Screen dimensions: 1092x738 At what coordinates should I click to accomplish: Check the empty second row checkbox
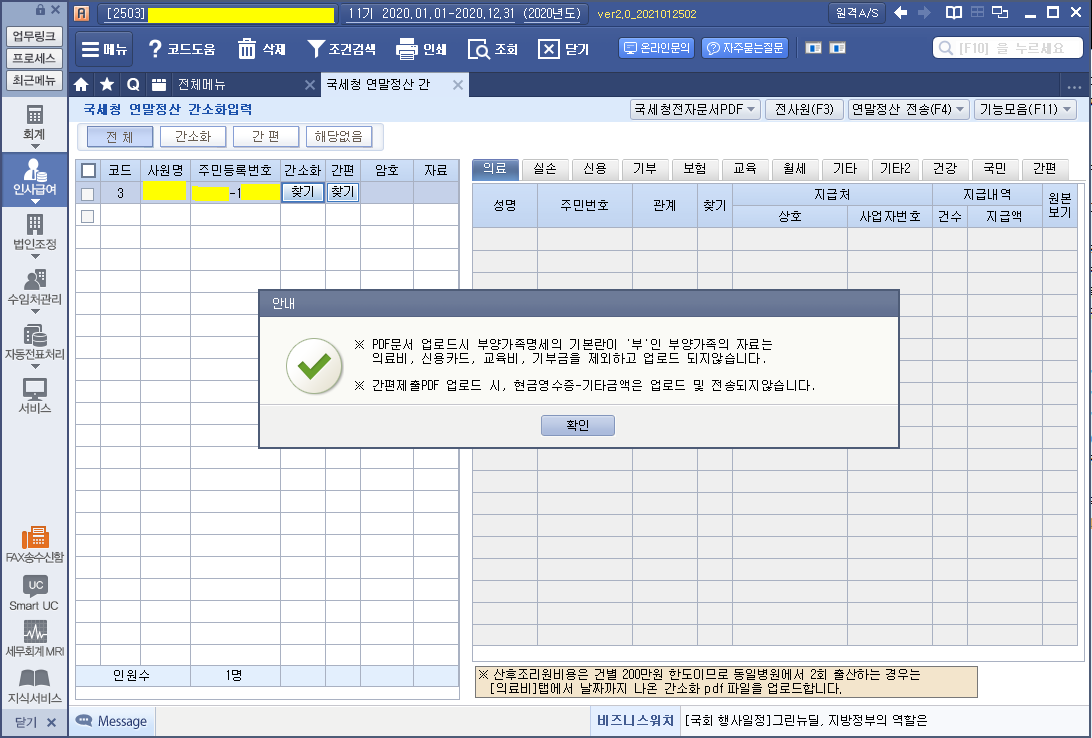tap(88, 217)
